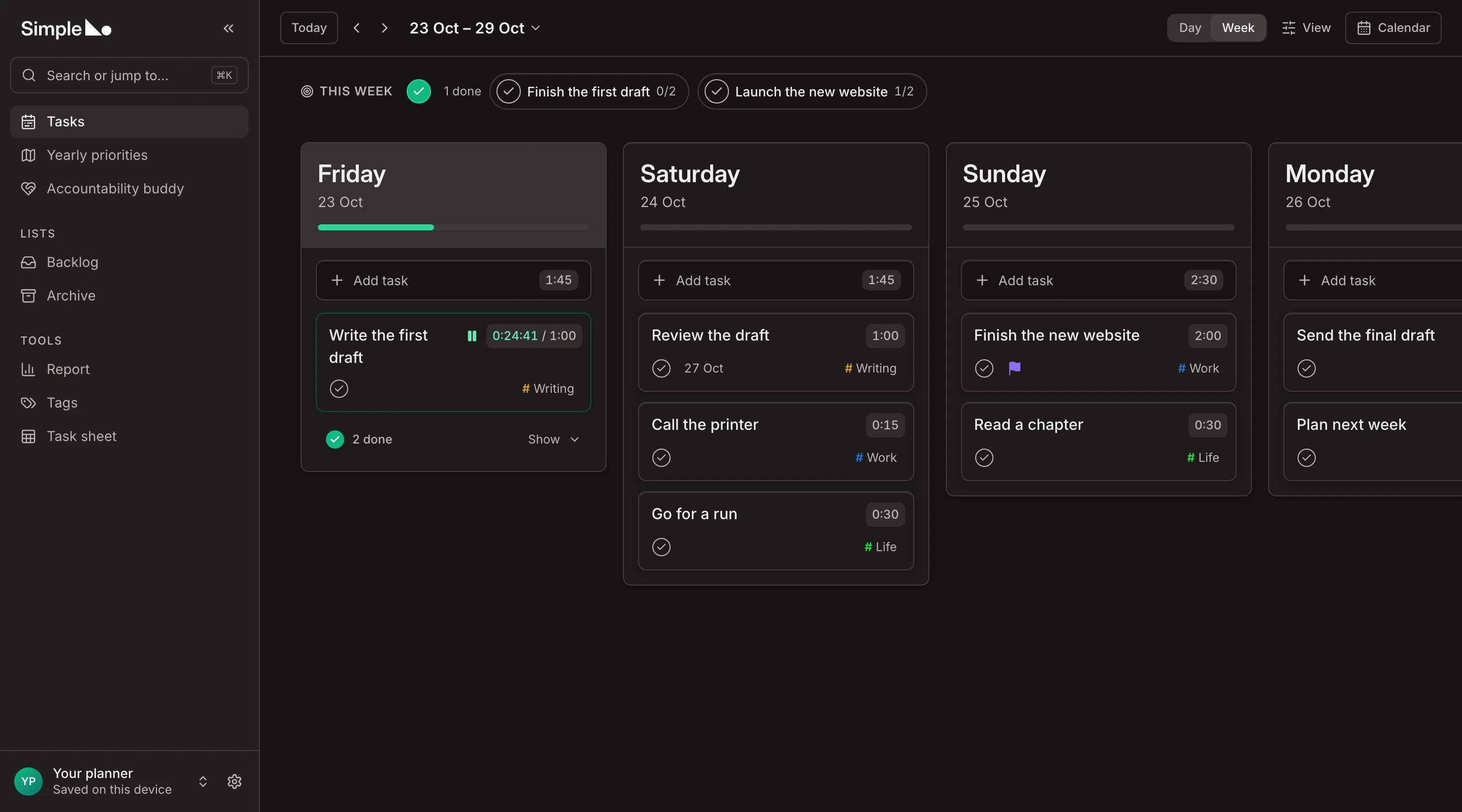Switch to Week view
The height and width of the screenshot is (812, 1462).
coord(1238,28)
